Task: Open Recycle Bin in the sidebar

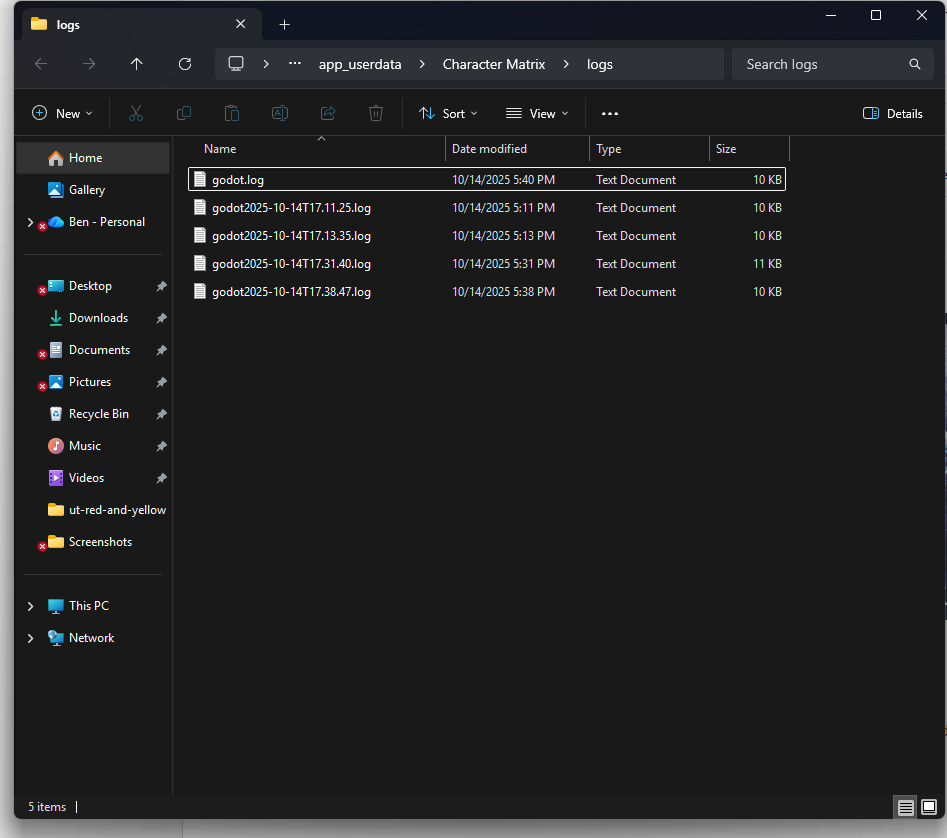Action: click(x=93, y=414)
